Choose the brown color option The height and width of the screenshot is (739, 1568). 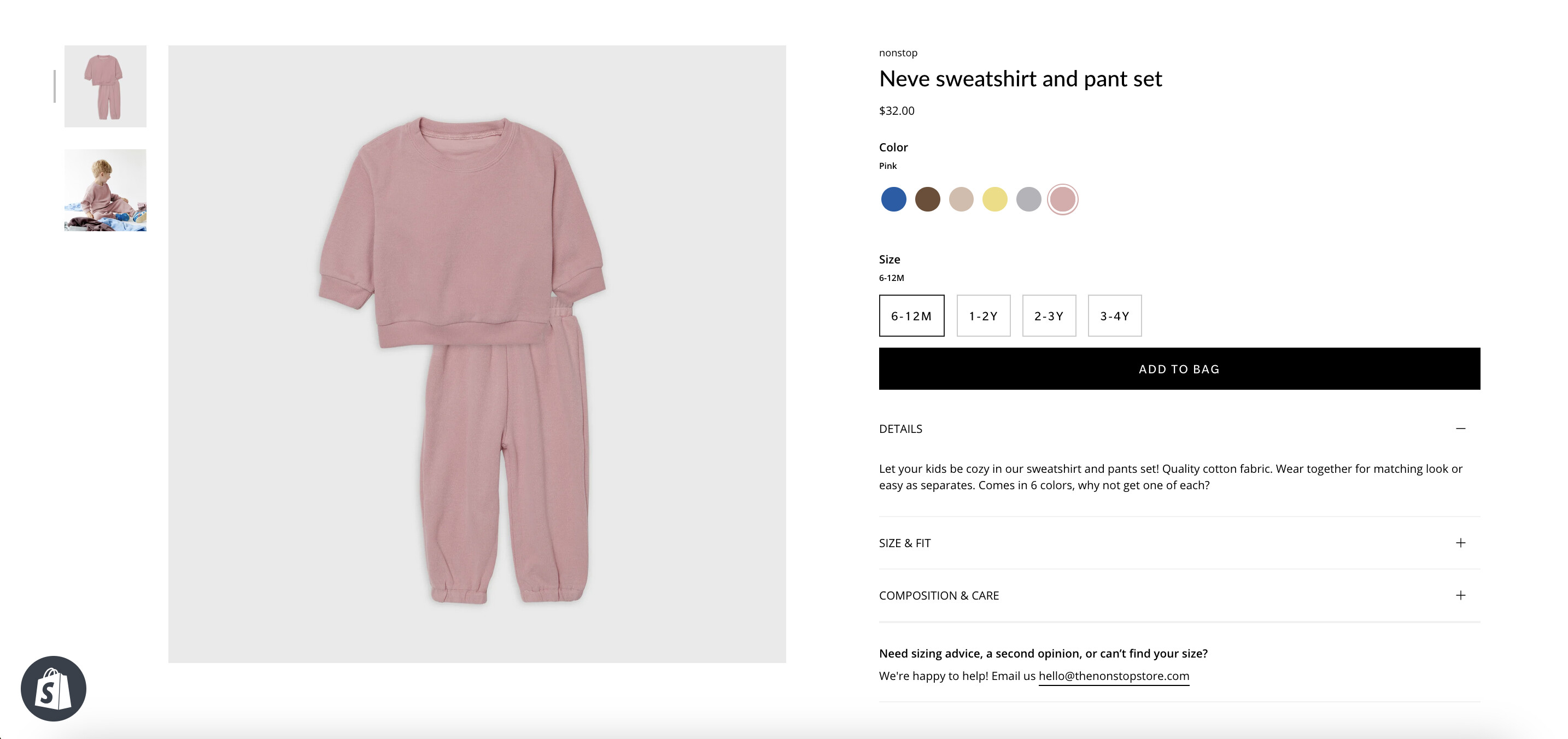click(927, 199)
